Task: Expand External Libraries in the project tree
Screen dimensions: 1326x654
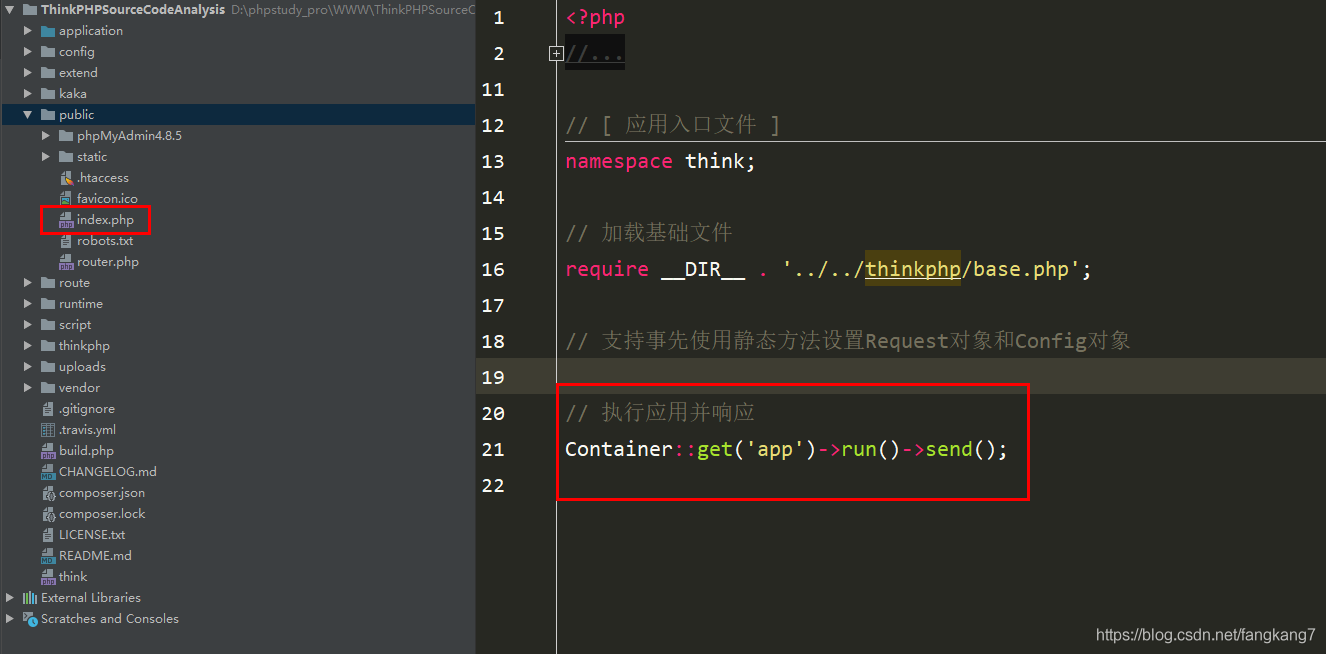Action: [x=9, y=597]
